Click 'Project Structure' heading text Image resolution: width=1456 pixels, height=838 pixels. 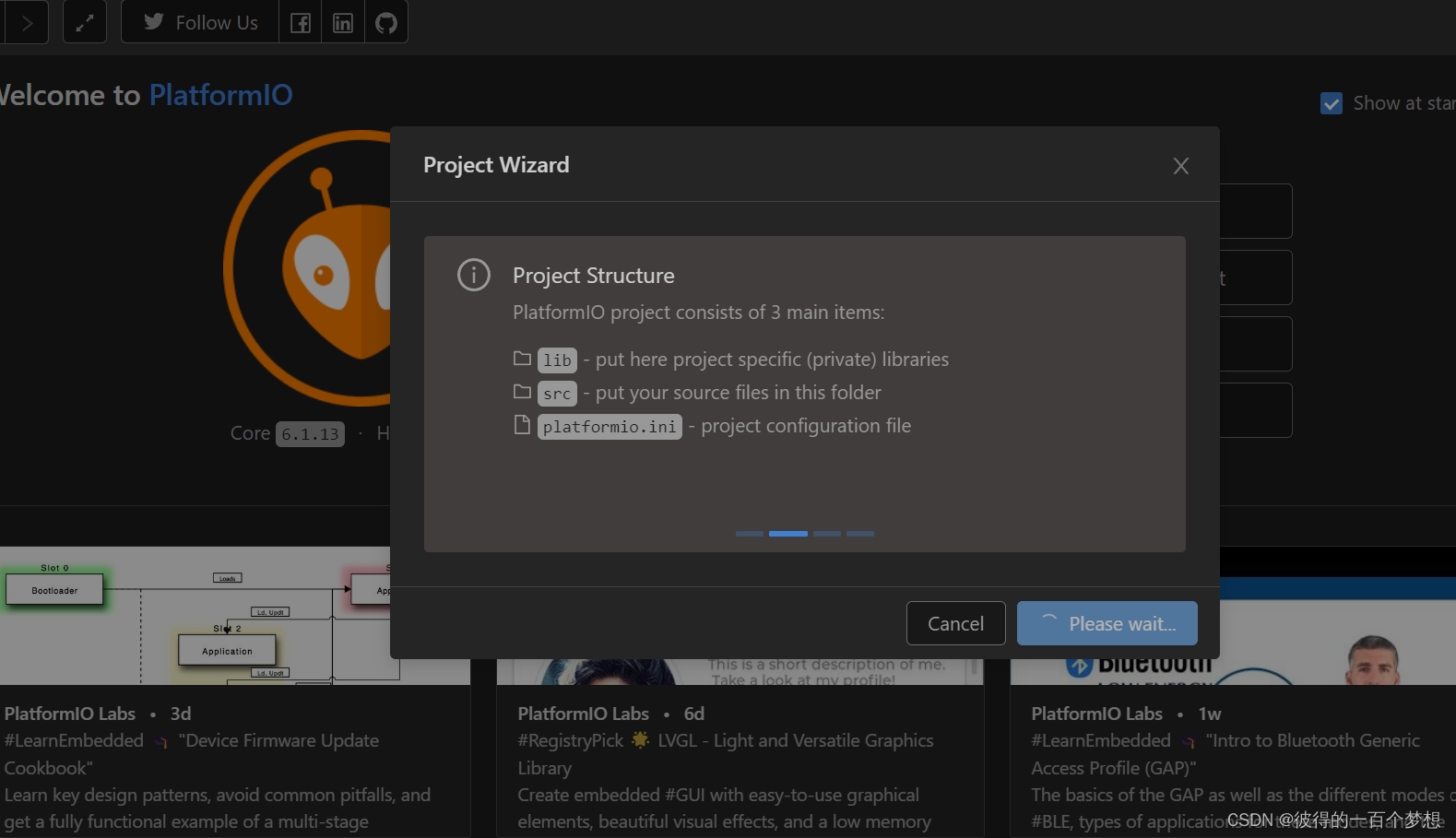click(x=594, y=276)
